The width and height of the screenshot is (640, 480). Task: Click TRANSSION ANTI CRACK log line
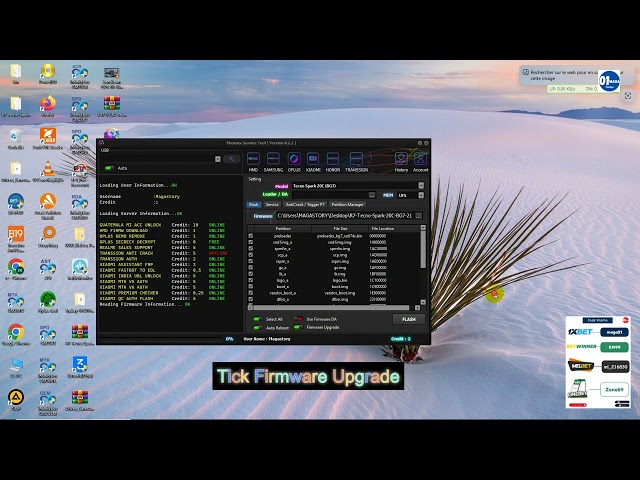coord(163,253)
